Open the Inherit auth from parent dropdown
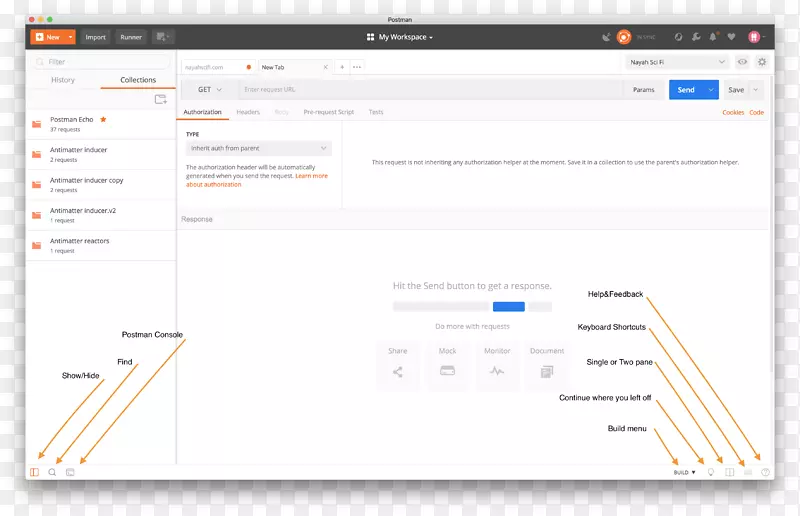 (x=258, y=148)
